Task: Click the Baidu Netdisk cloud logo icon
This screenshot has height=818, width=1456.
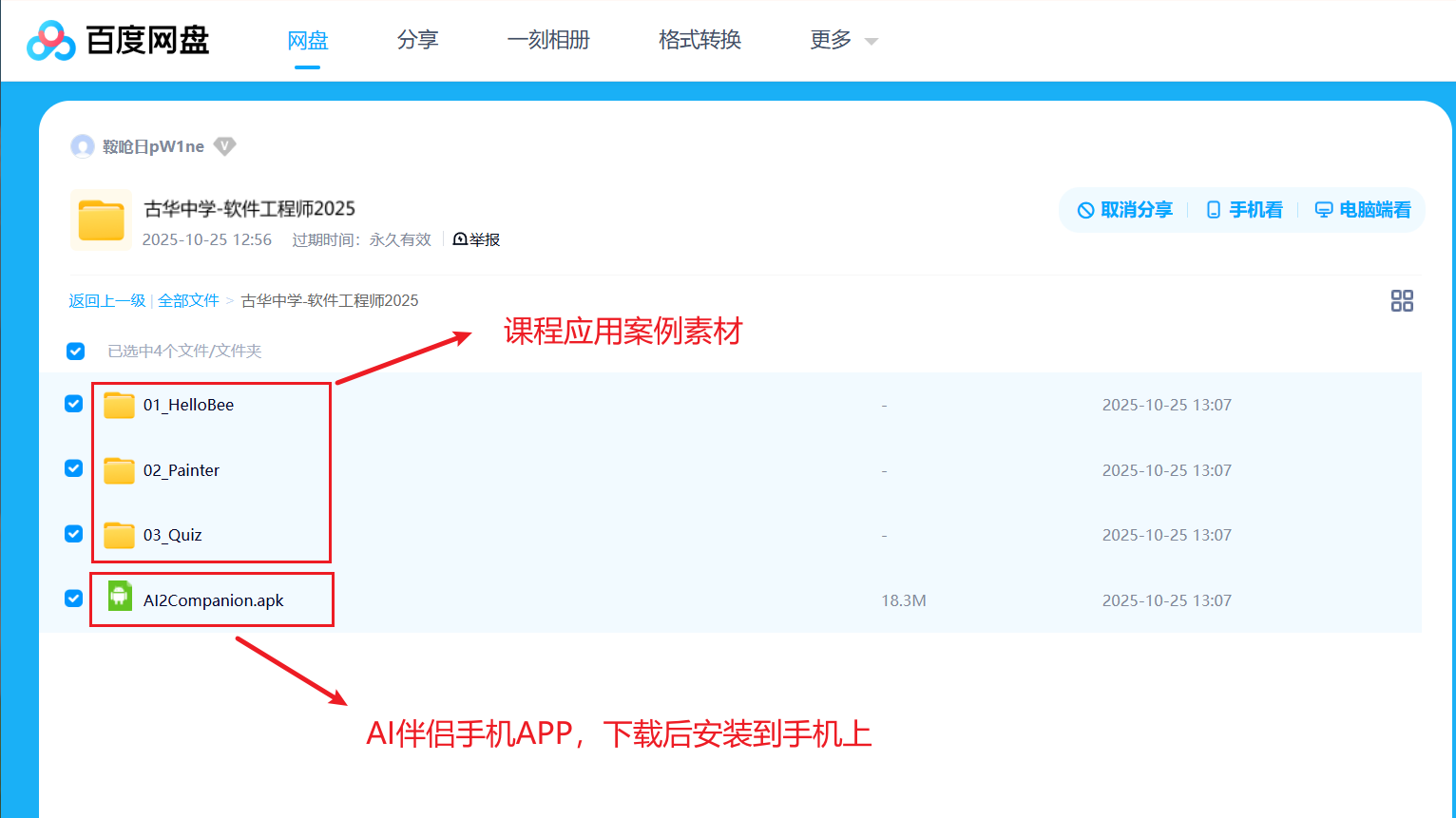Action: (51, 41)
